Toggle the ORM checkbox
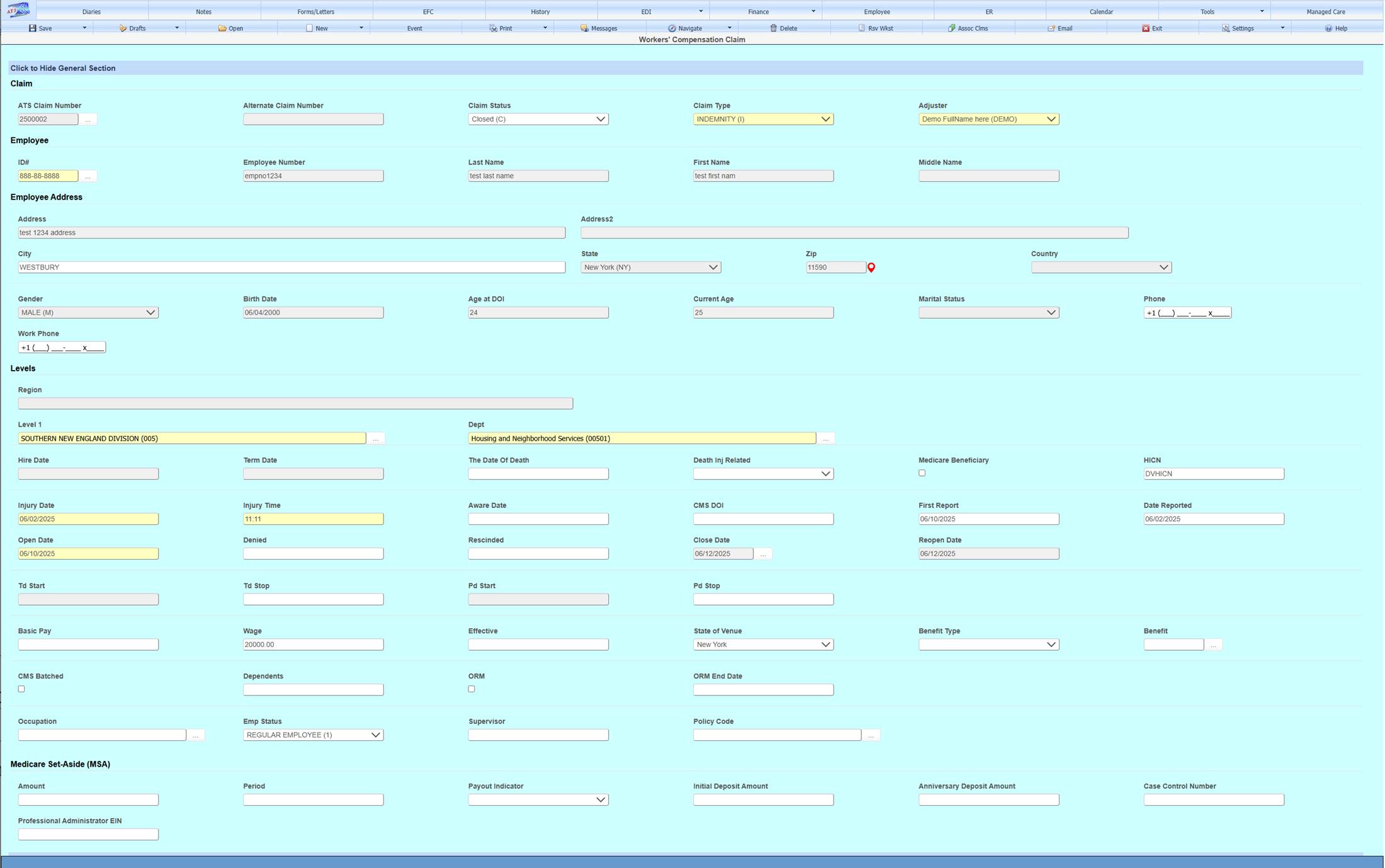This screenshot has width=1385, height=868. [x=471, y=689]
